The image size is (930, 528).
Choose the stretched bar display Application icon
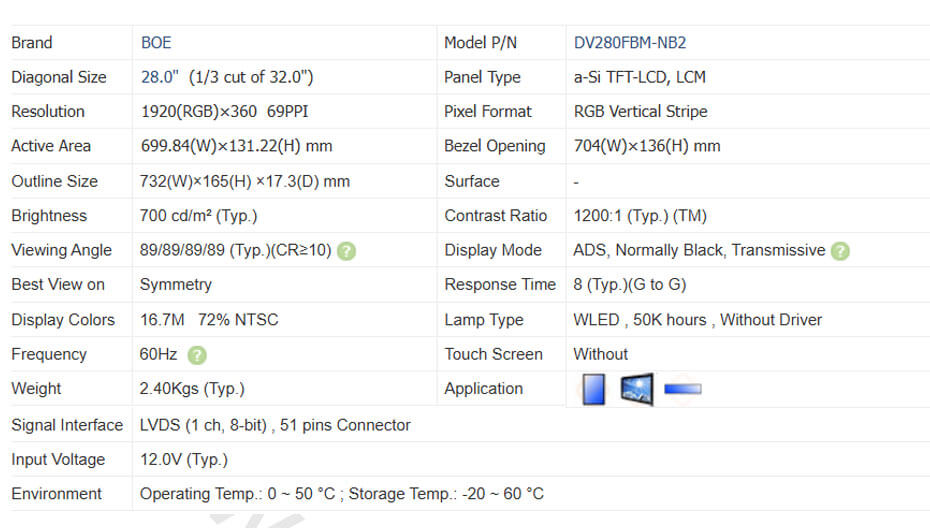(x=682, y=389)
